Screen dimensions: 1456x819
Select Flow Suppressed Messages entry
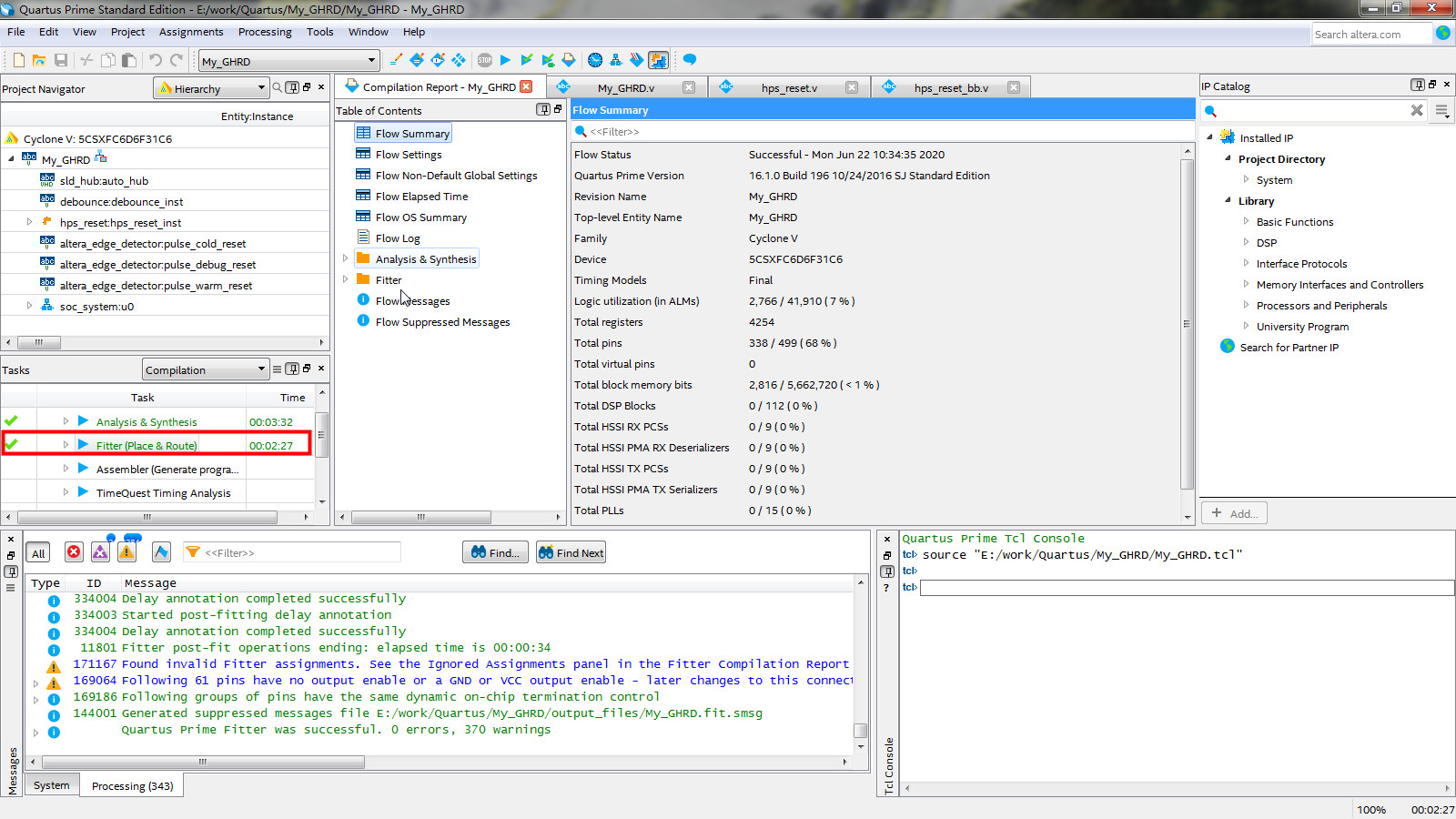(x=442, y=322)
